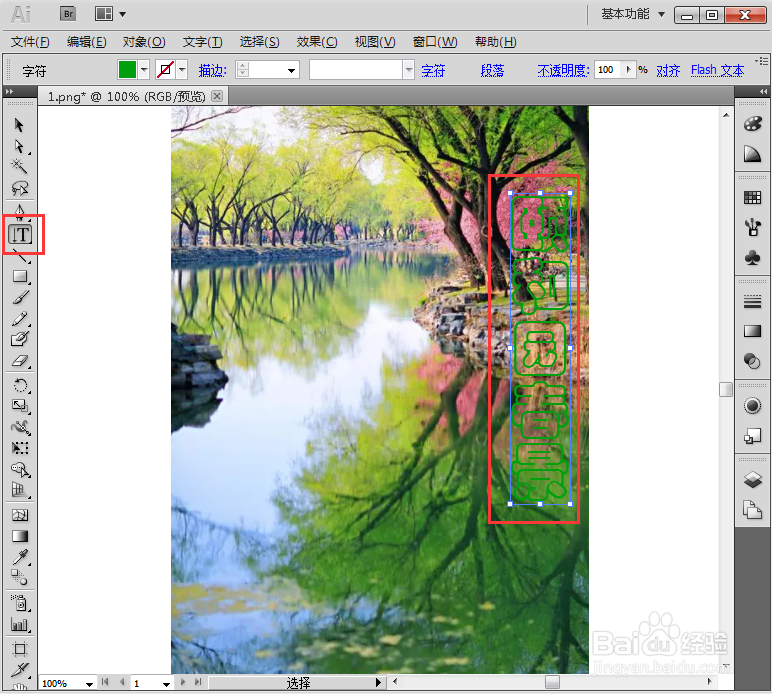Click the green fill color swatch

127,69
